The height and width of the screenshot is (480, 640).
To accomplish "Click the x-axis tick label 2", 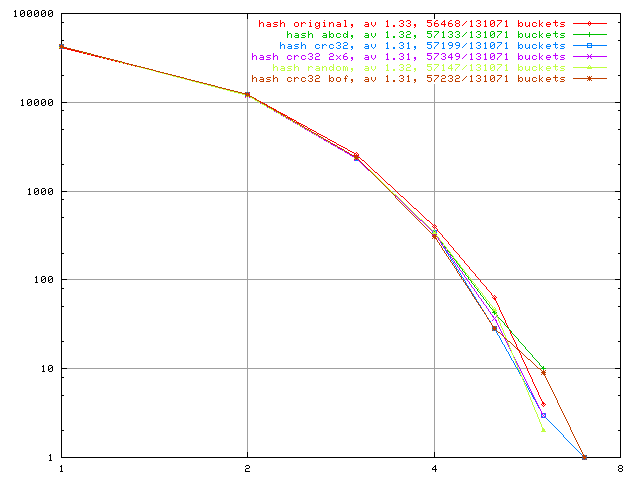I will tap(247, 467).
